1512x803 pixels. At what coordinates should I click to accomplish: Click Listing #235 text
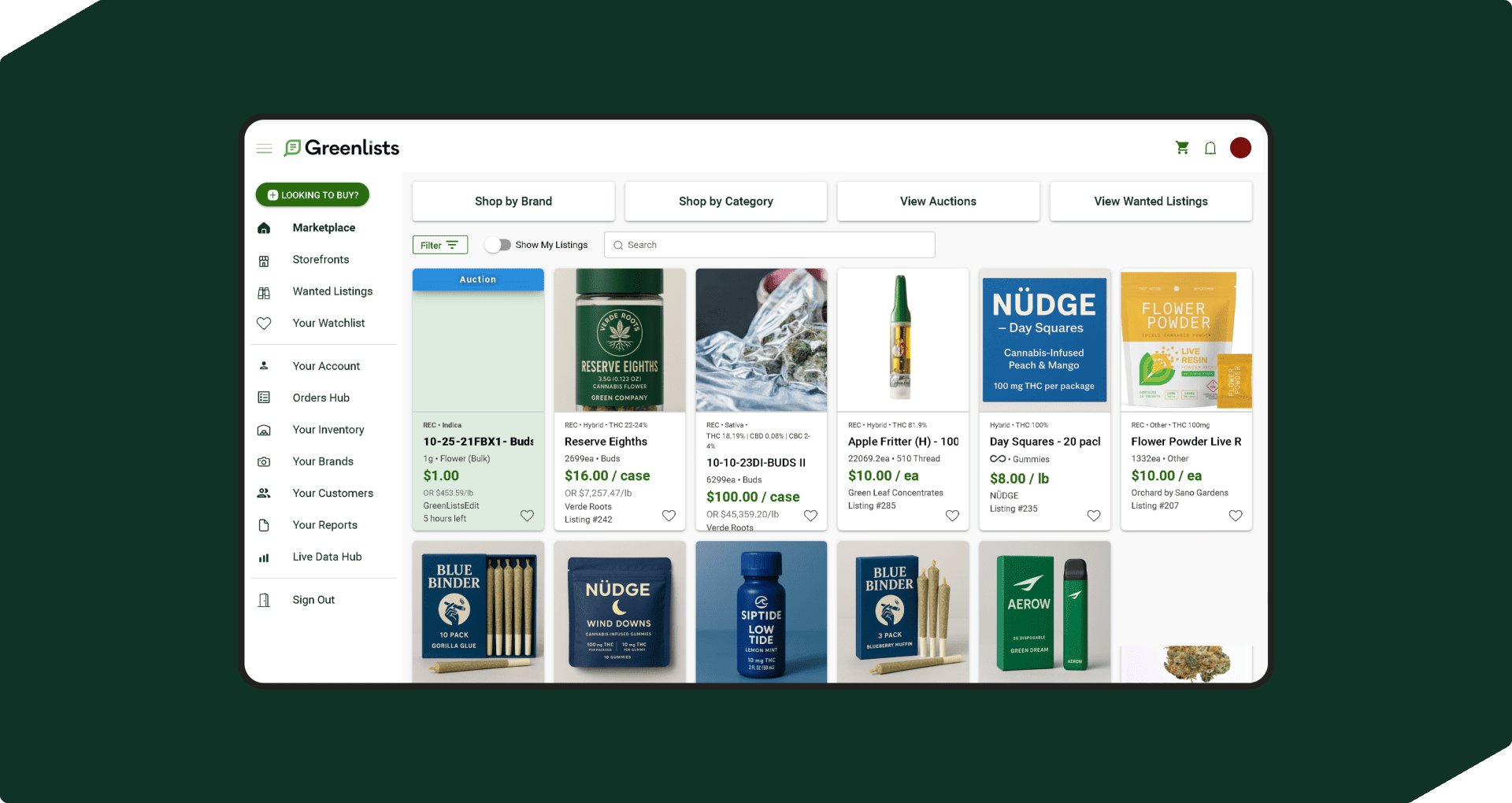[x=1014, y=509]
